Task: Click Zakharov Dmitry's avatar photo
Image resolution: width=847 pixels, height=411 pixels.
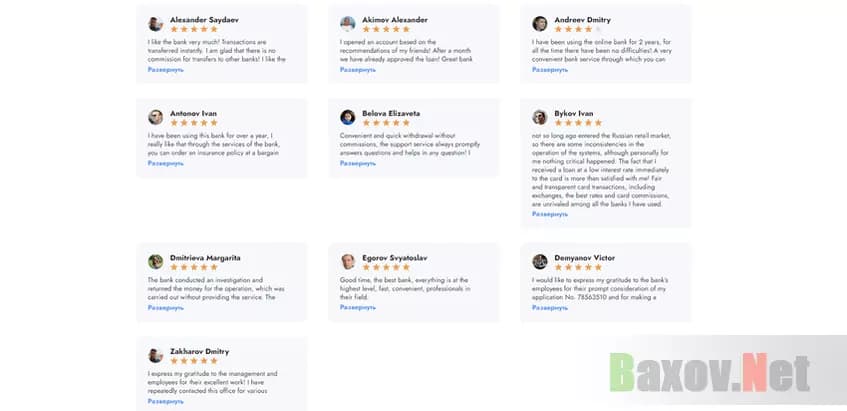Action: pos(155,355)
